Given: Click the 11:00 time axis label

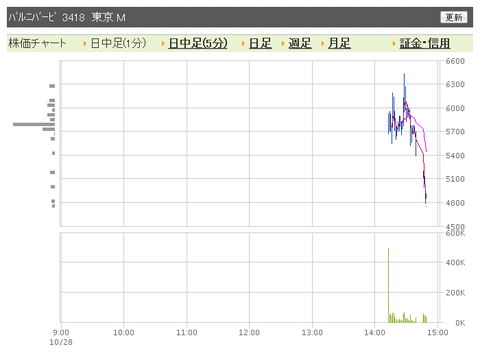Looking at the screenshot, I should pyautogui.click(x=187, y=332).
